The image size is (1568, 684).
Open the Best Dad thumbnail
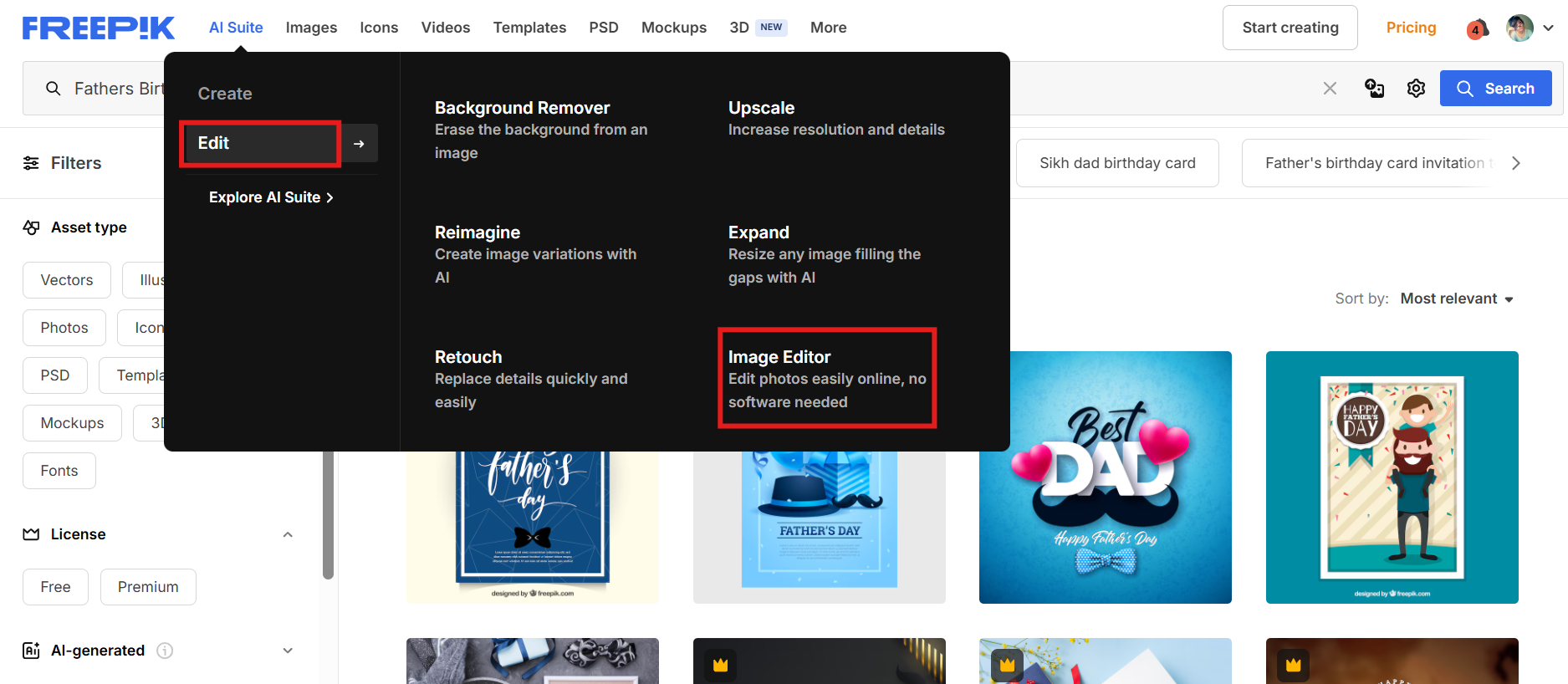pos(1106,477)
